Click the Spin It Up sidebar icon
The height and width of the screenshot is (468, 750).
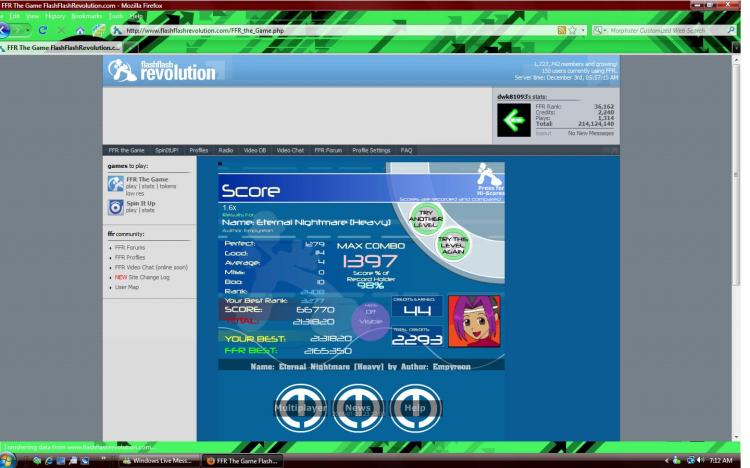click(x=115, y=207)
